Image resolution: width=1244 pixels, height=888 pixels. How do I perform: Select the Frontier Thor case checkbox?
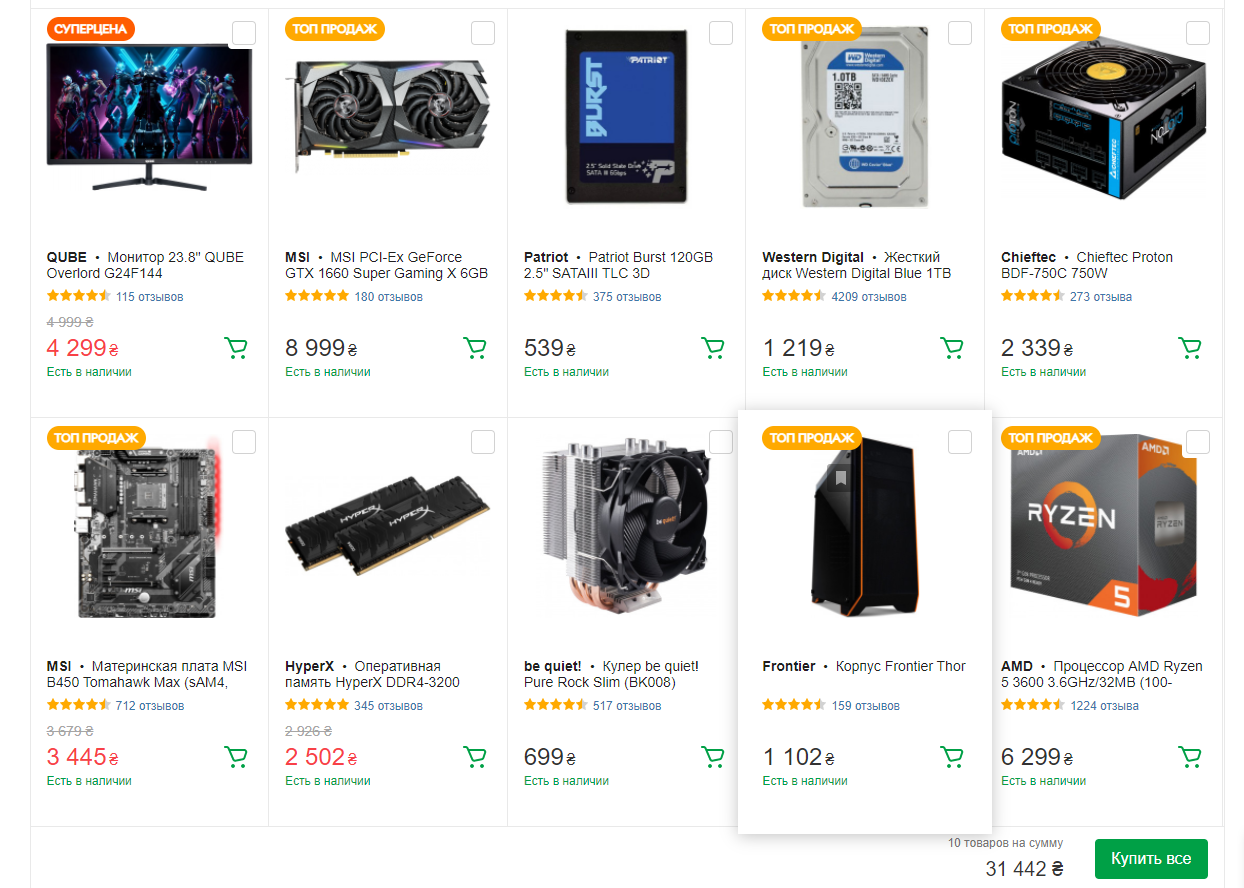(960, 442)
